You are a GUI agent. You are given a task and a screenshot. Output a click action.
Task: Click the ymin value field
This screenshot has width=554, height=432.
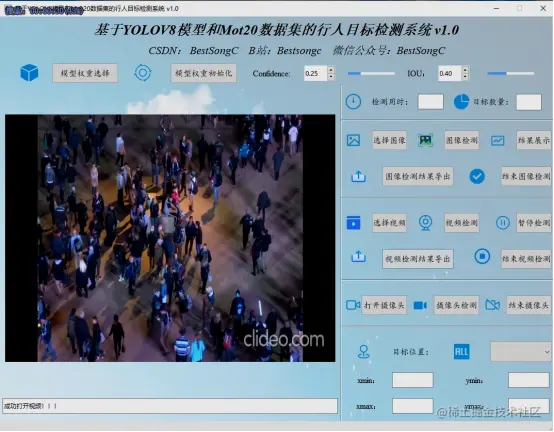pos(529,380)
